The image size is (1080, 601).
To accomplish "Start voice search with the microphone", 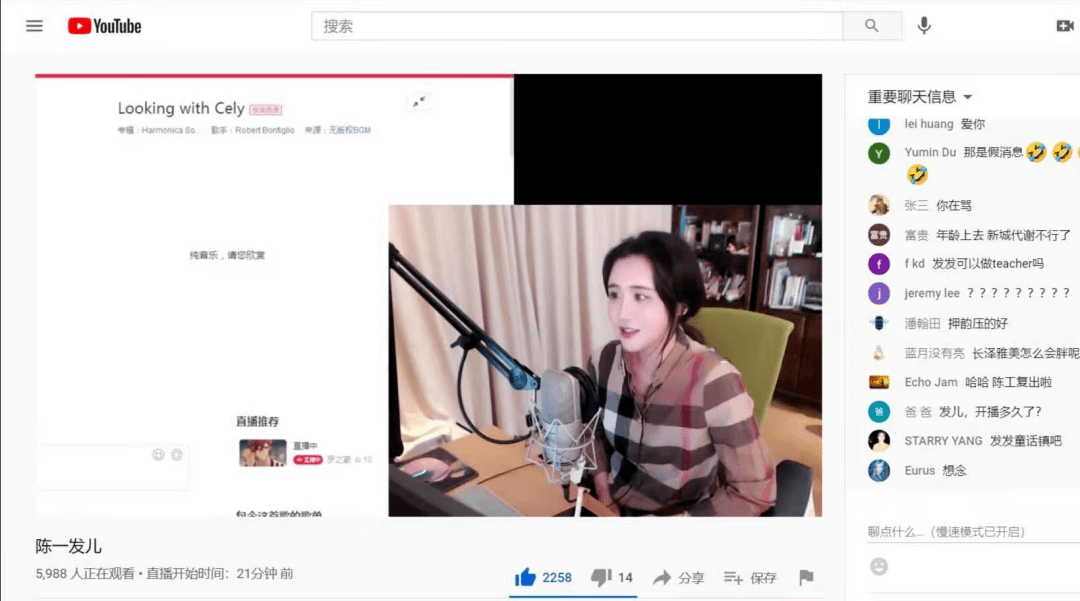I will (924, 26).
